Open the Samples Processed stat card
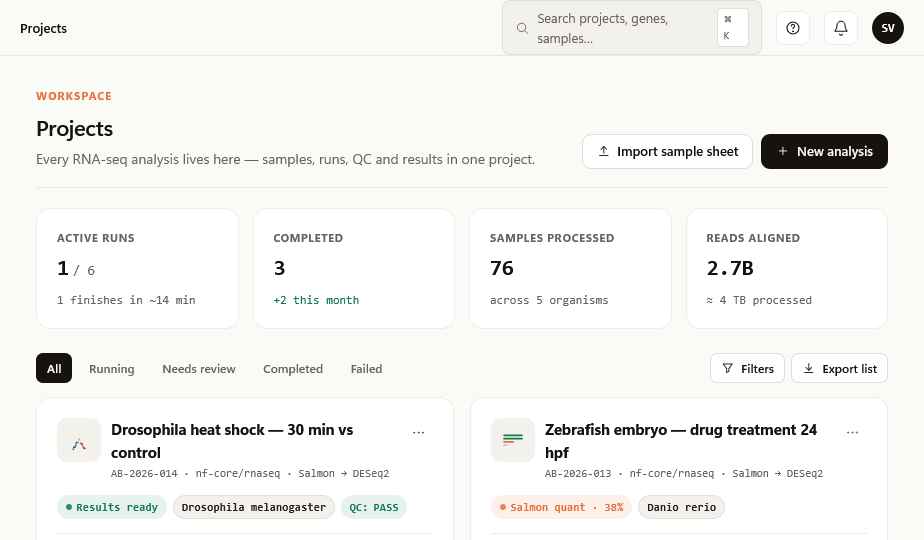The width and height of the screenshot is (924, 540). pyautogui.click(x=570, y=269)
